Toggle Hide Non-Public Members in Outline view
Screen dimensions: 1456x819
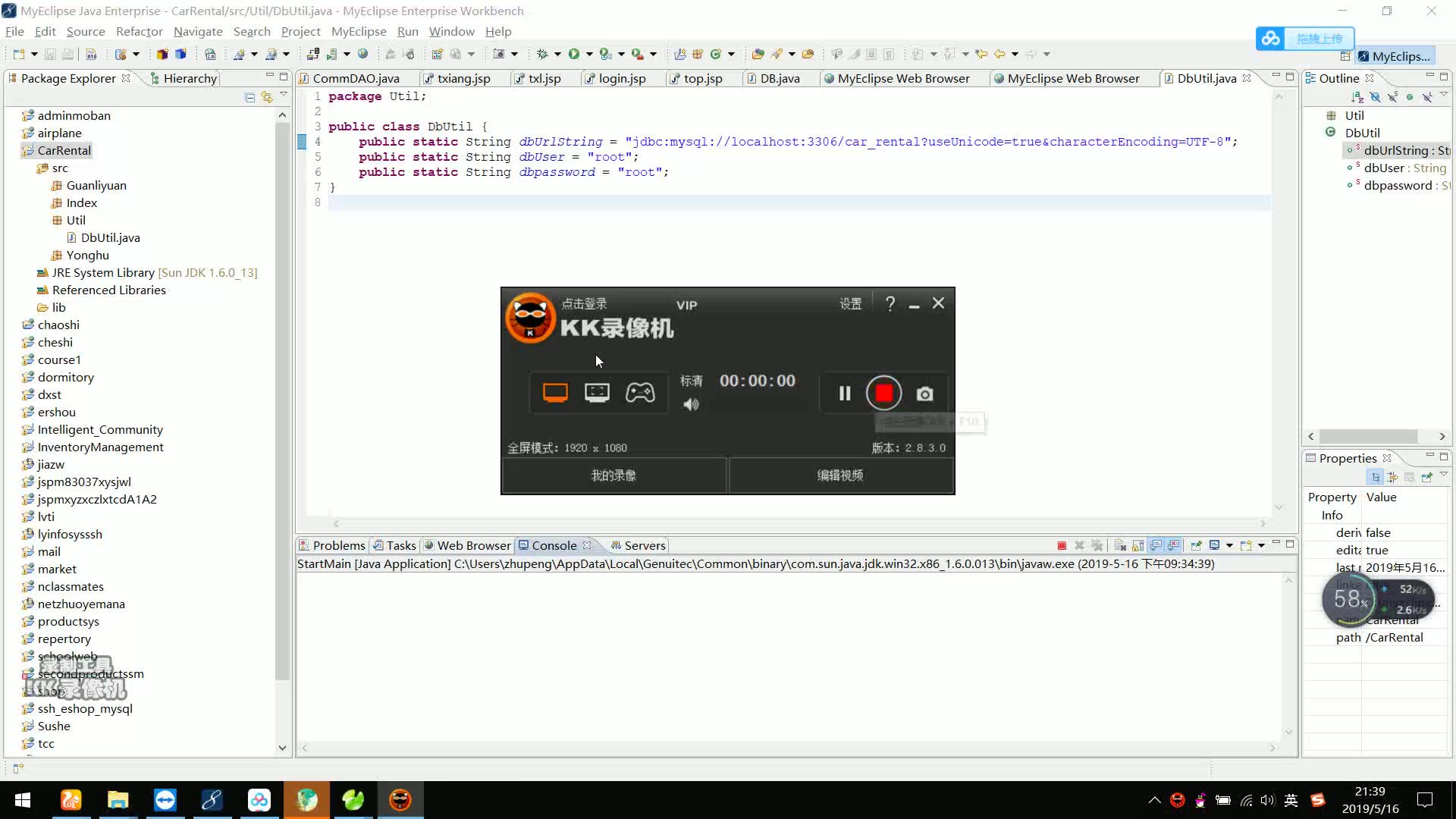(x=1410, y=97)
